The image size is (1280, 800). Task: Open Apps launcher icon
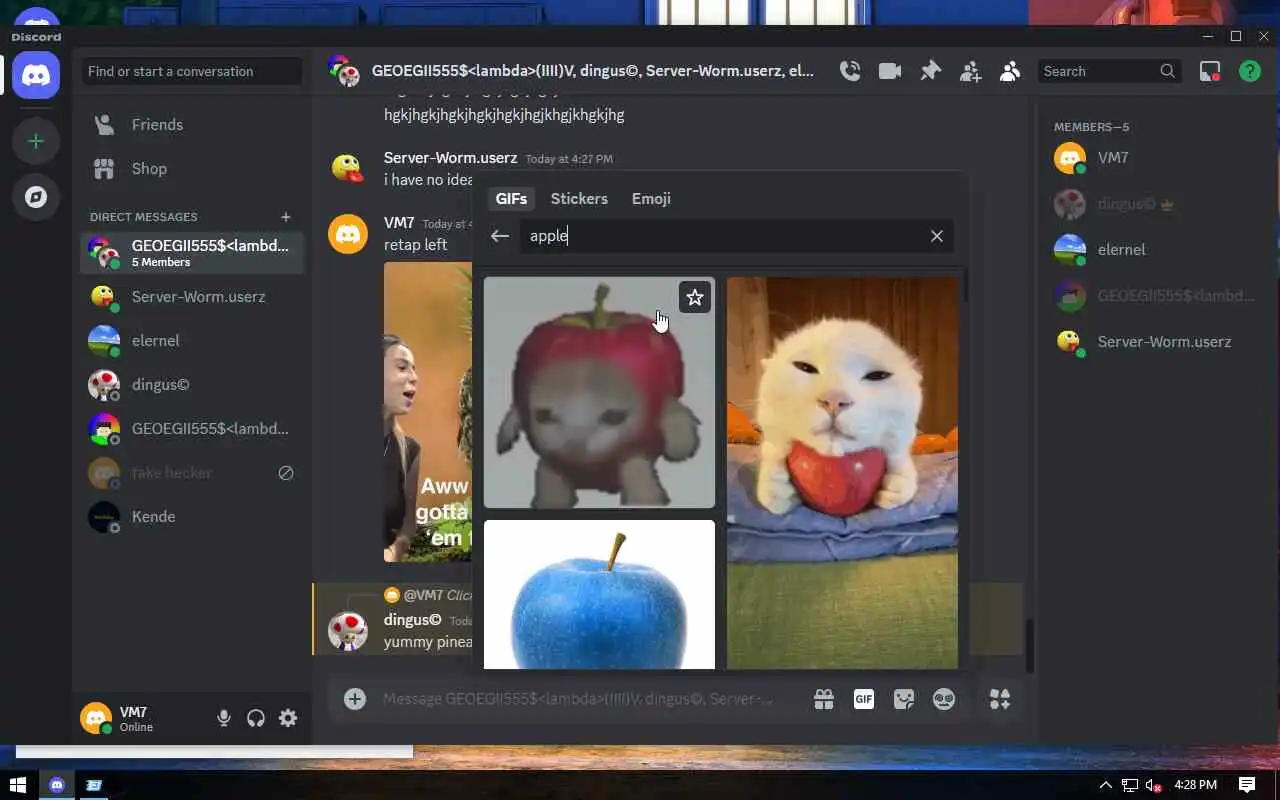tap(1000, 699)
